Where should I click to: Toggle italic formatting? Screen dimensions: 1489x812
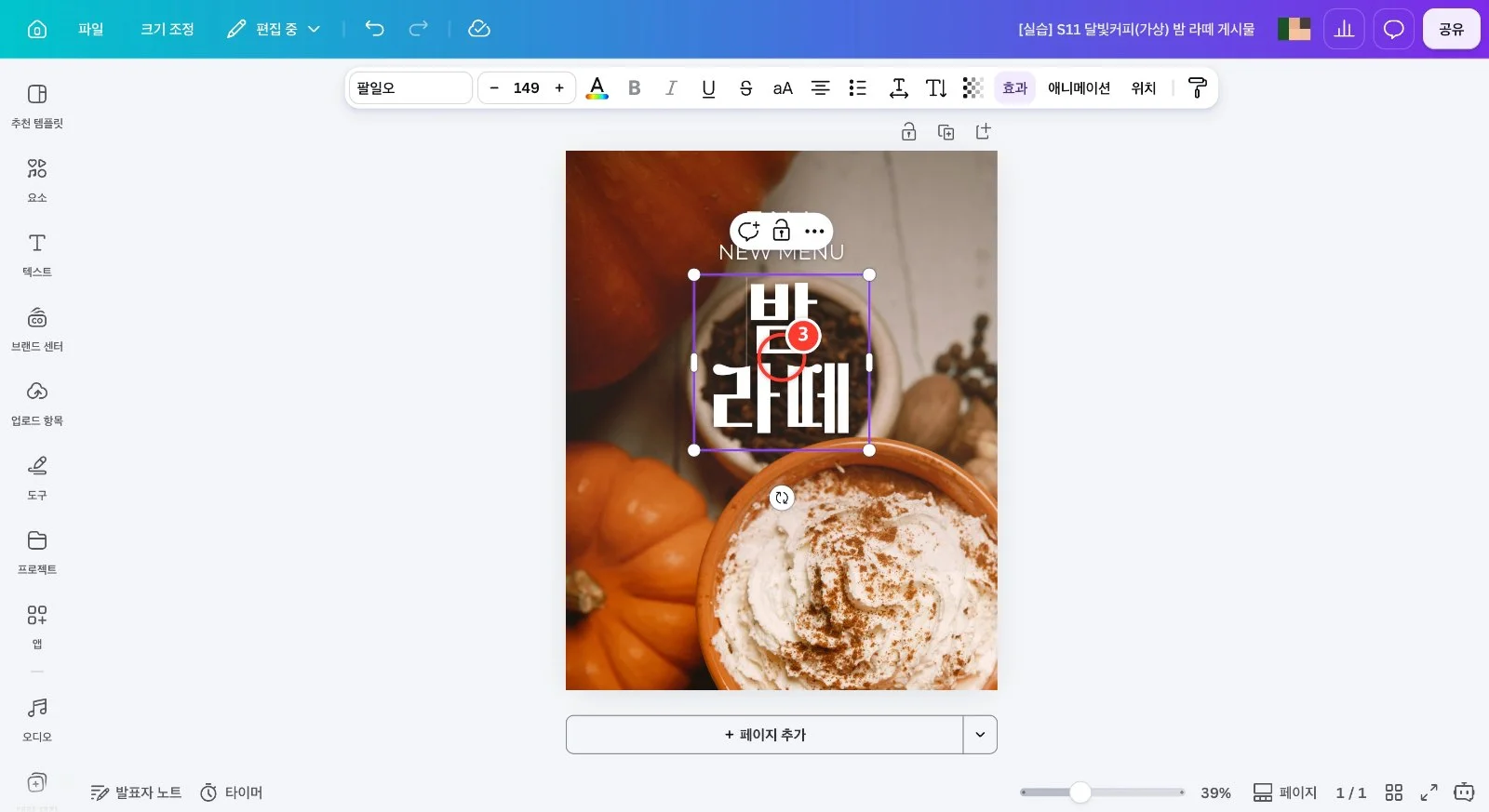click(x=671, y=87)
